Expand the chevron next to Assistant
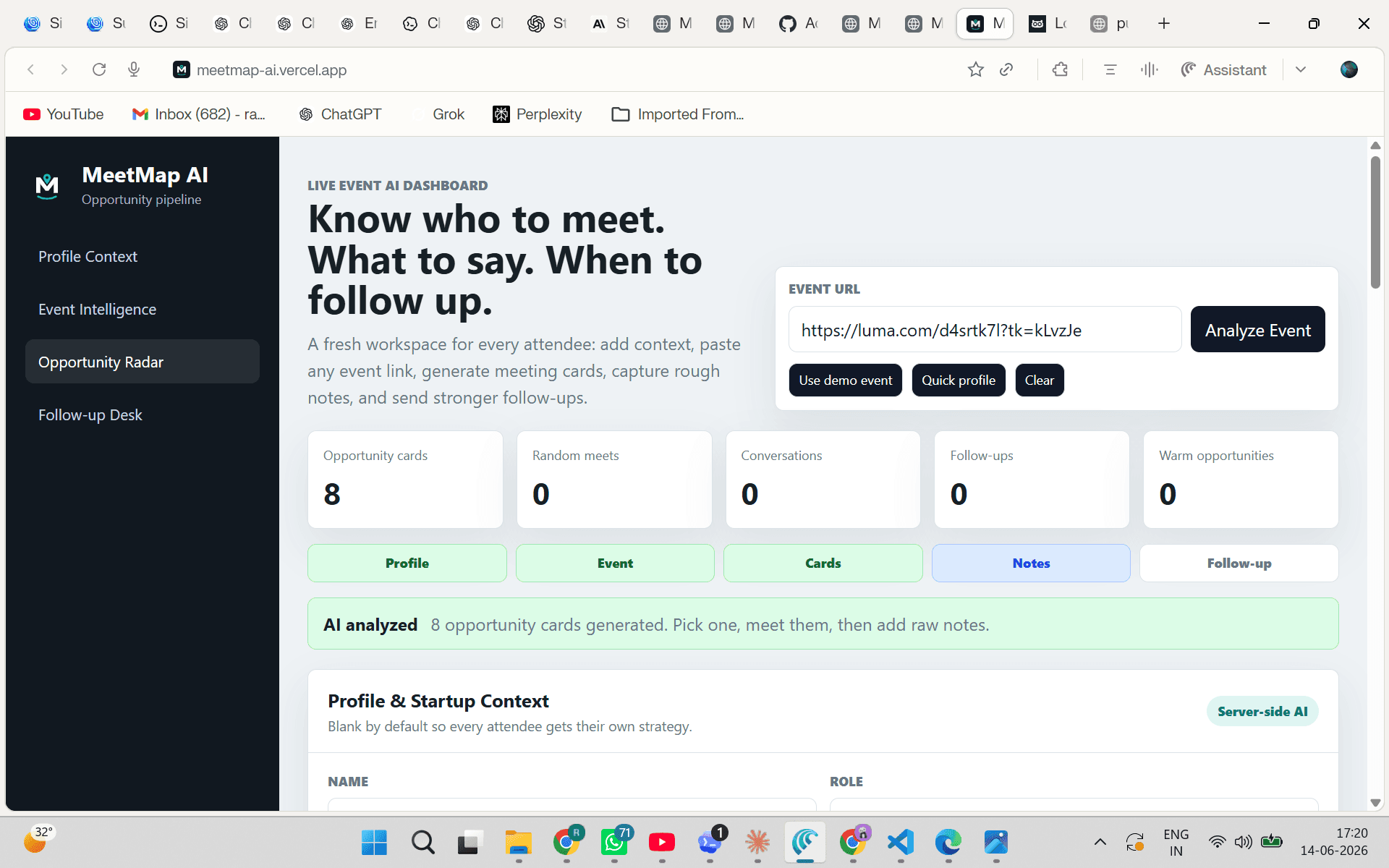Image resolution: width=1389 pixels, height=868 pixels. [1301, 69]
